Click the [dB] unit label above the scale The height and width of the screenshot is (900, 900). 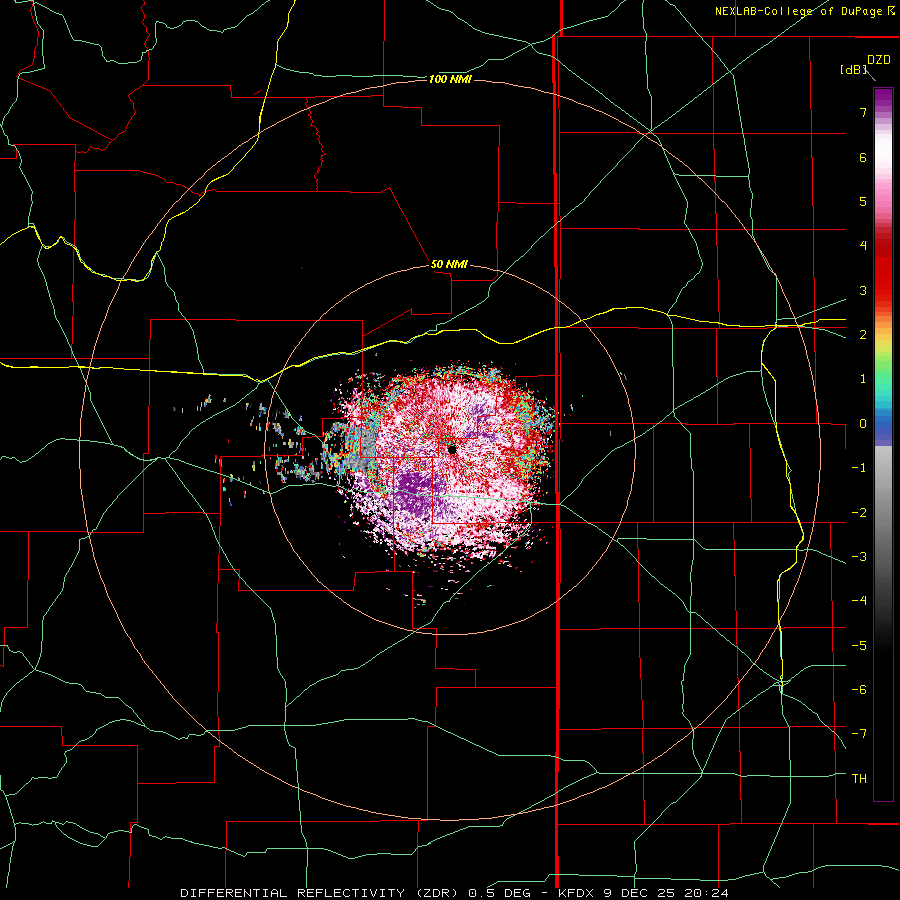coord(853,69)
